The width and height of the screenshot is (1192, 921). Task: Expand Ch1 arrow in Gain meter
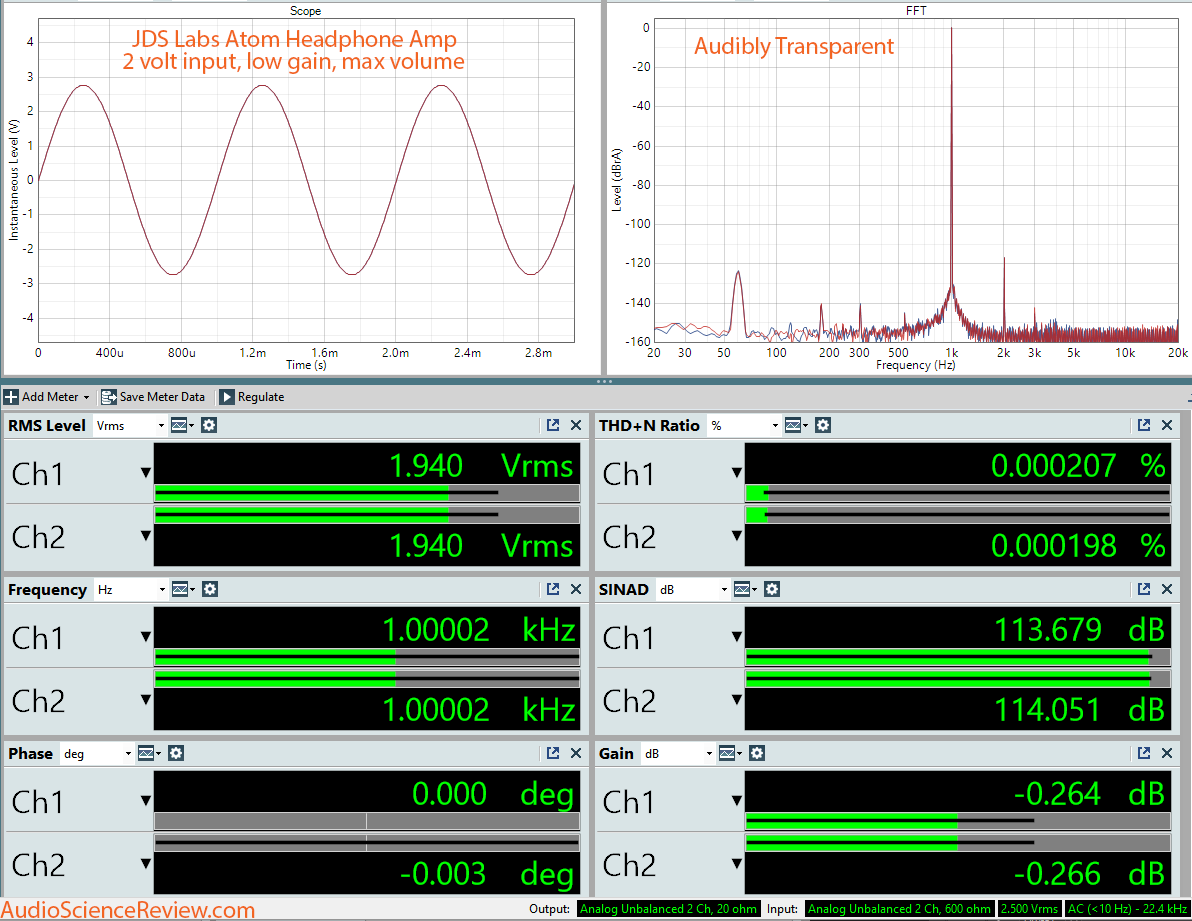pos(736,800)
